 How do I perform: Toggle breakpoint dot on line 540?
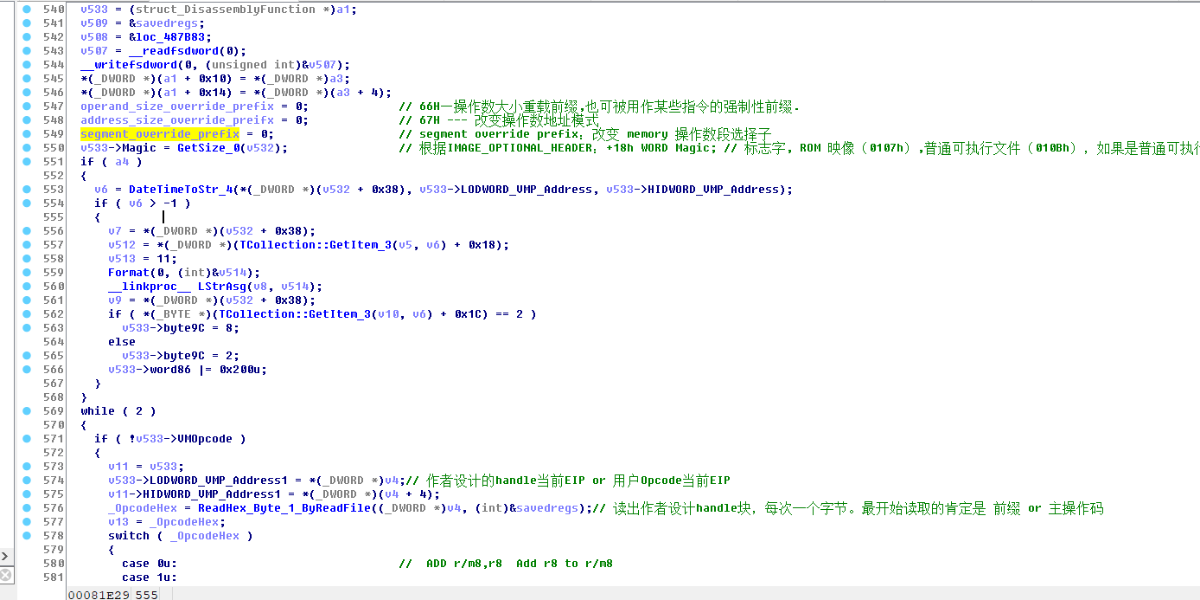point(26,8)
